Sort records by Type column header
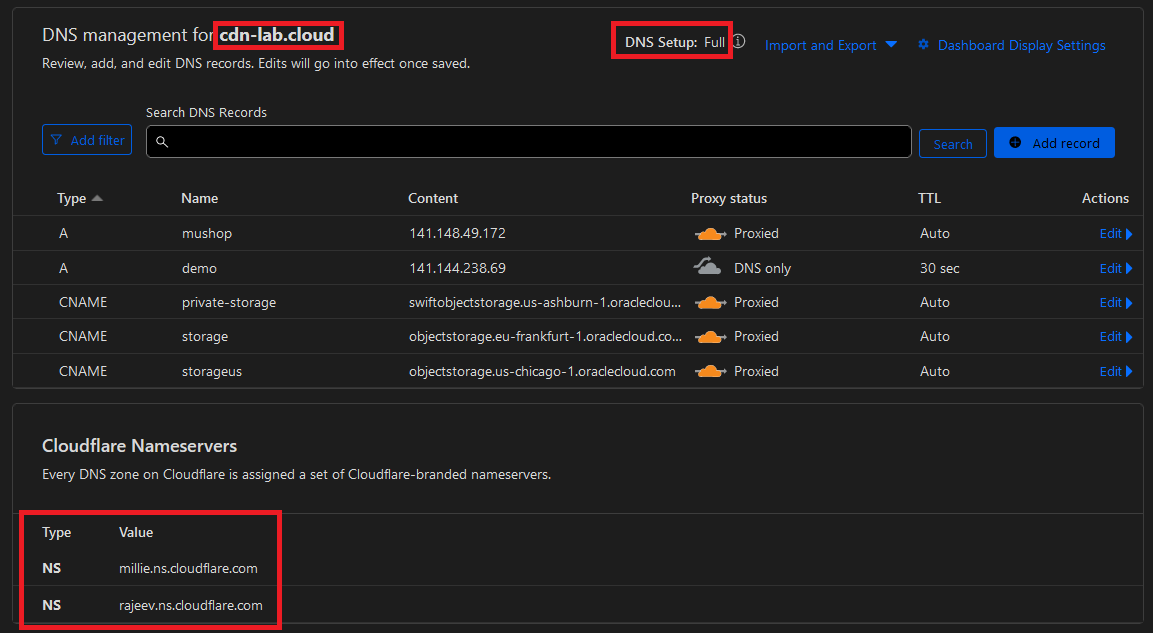Image resolution: width=1153 pixels, height=633 pixels. [x=79, y=198]
